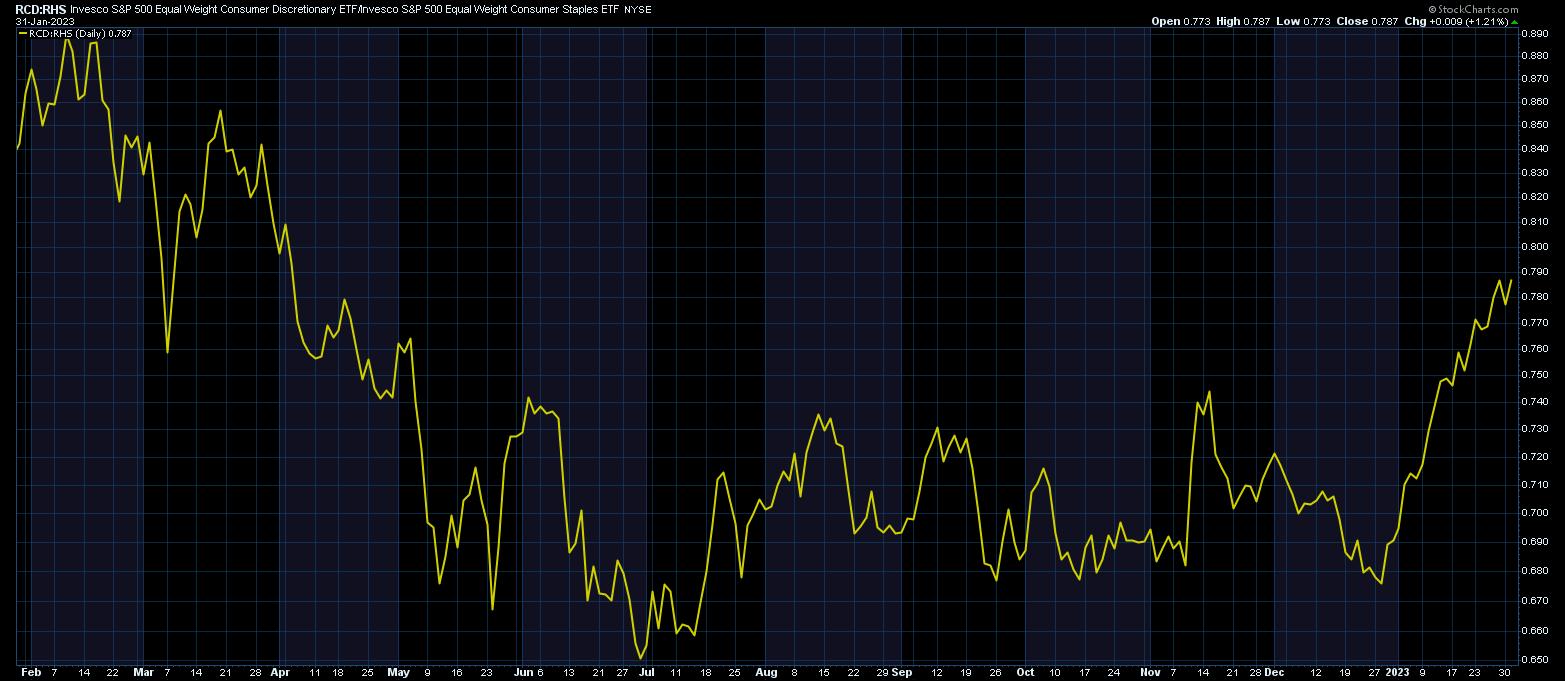1565x681 pixels.
Task: Click the RCD:RHS ticker symbol title
Action: click(x=34, y=8)
